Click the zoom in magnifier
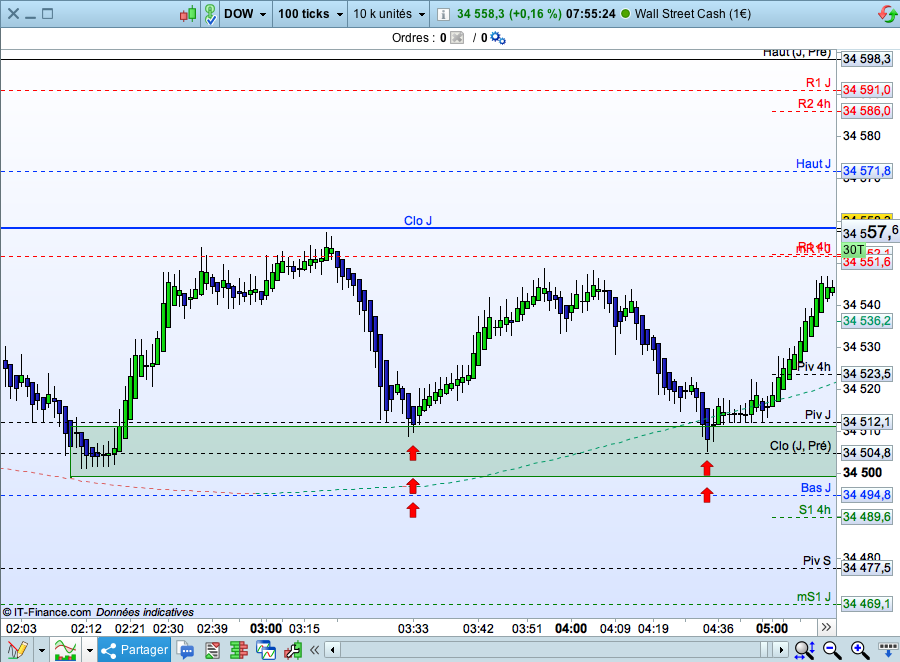The height and width of the screenshot is (662, 900). (859, 650)
